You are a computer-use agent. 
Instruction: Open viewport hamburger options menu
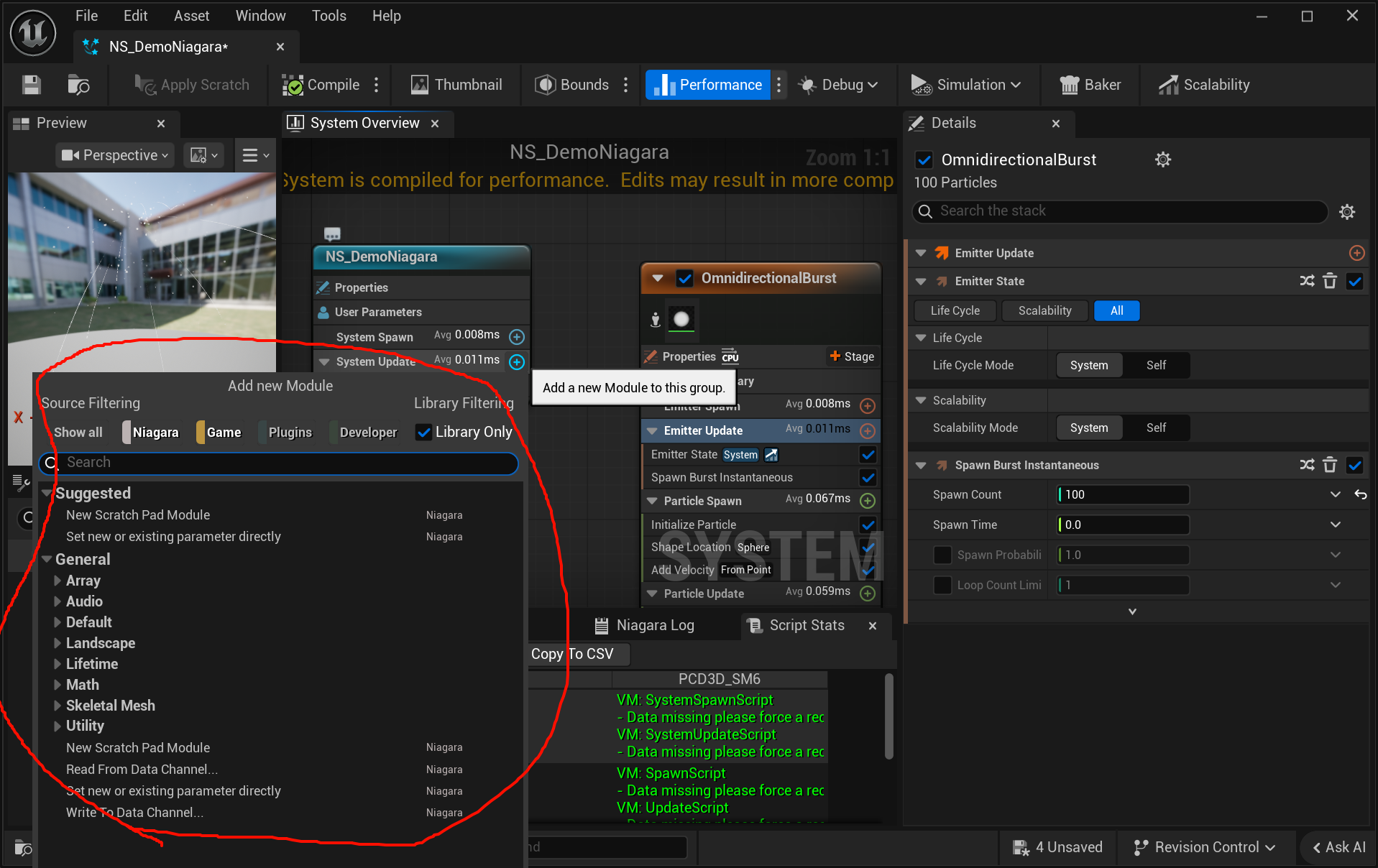[255, 155]
